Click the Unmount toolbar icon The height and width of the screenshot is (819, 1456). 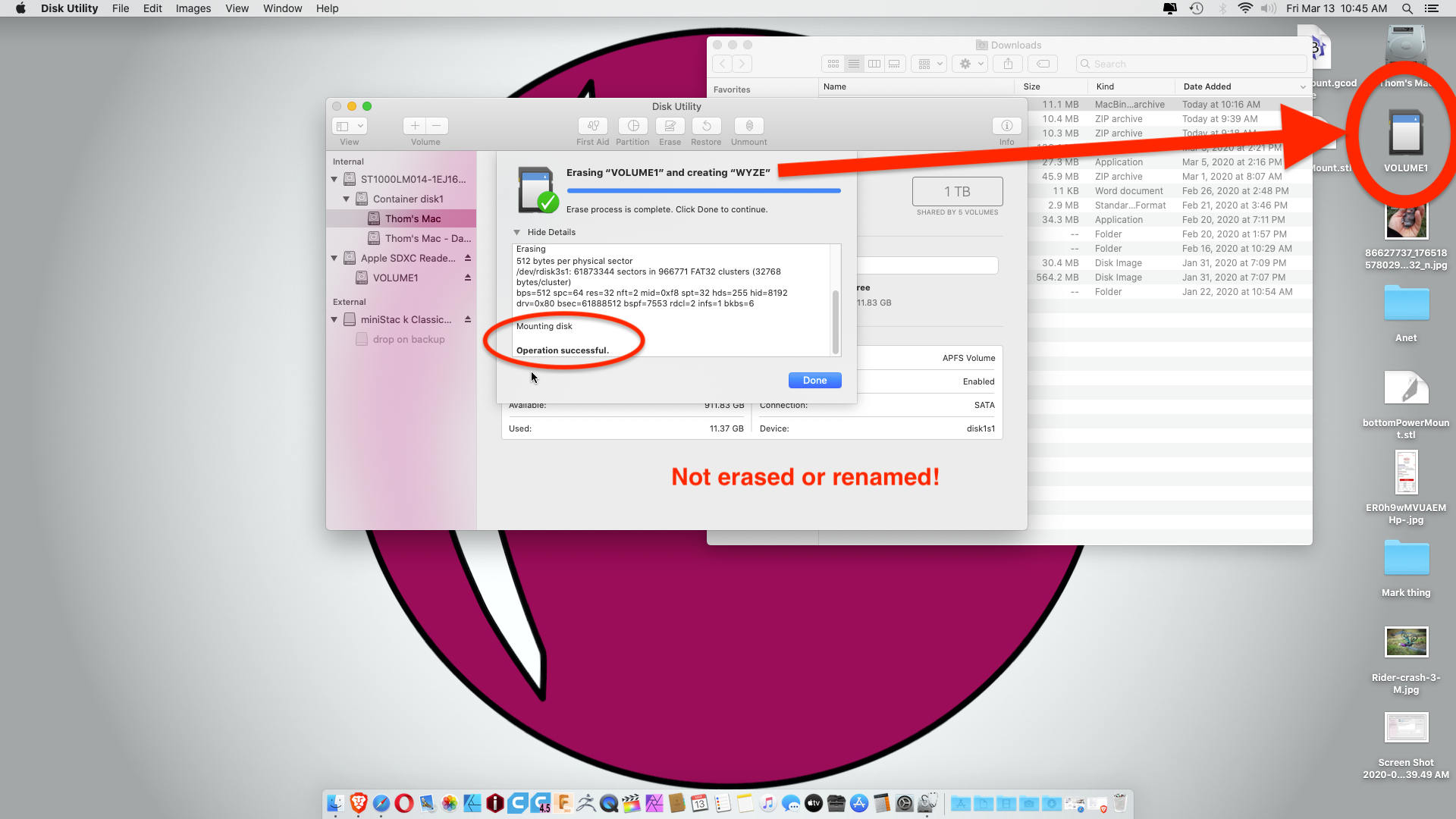(748, 126)
